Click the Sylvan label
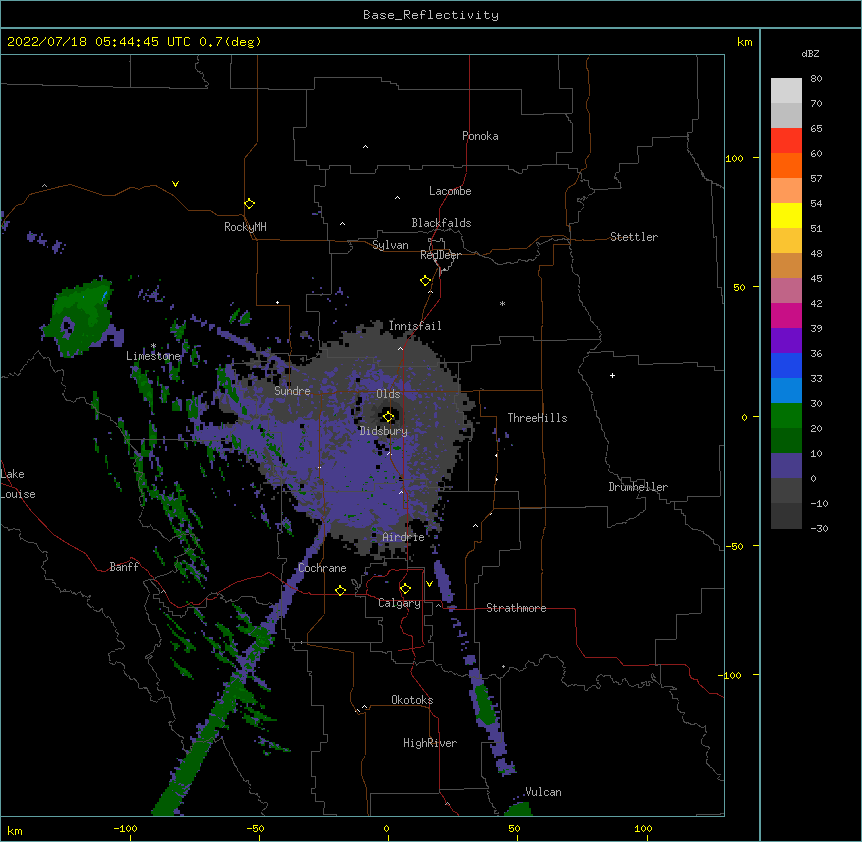Image resolution: width=862 pixels, height=842 pixels. click(390, 245)
